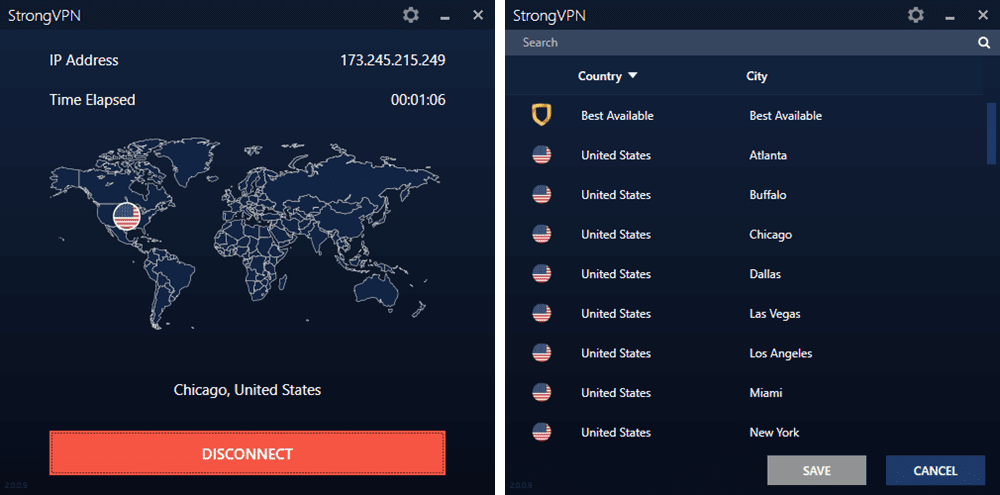Choose the Miami server

point(744,392)
